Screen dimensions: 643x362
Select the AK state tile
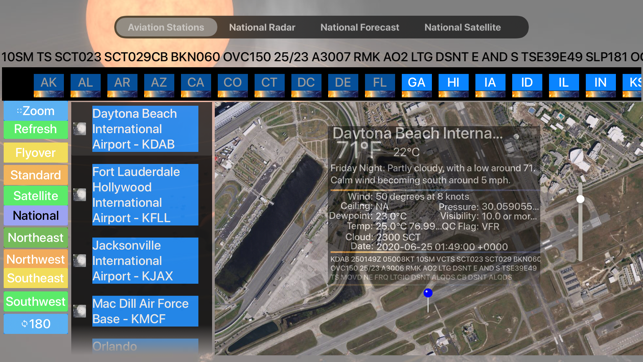[x=48, y=85]
